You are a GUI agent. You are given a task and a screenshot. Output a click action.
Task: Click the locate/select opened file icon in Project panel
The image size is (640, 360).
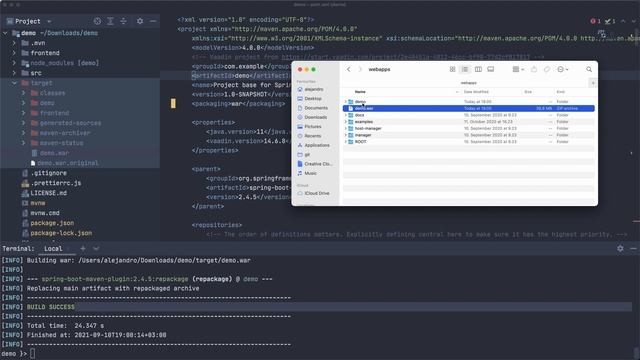click(x=97, y=21)
